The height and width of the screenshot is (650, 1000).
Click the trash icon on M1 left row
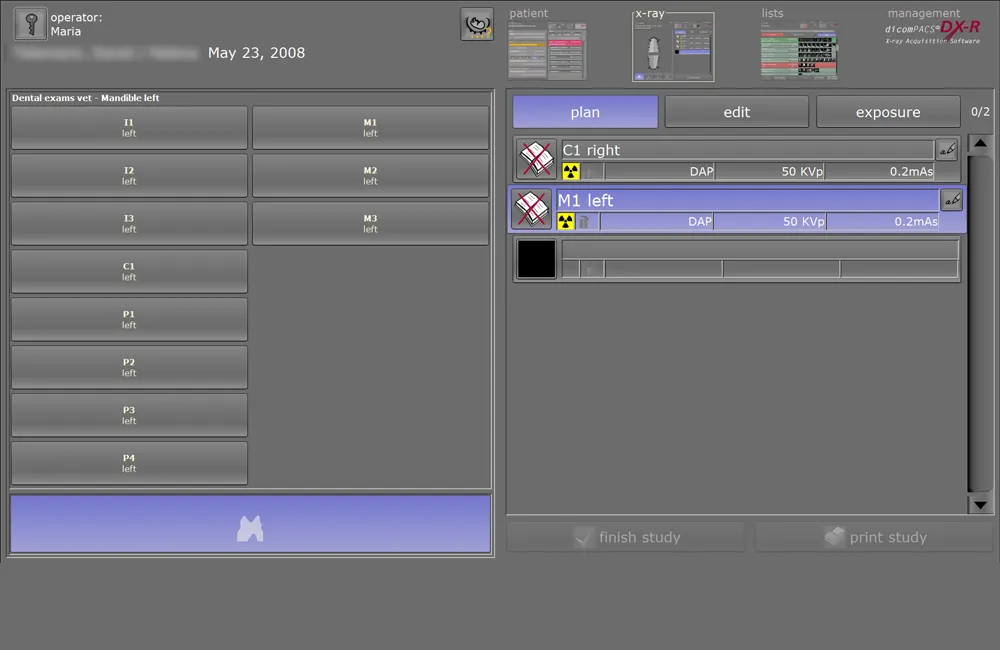[585, 222]
